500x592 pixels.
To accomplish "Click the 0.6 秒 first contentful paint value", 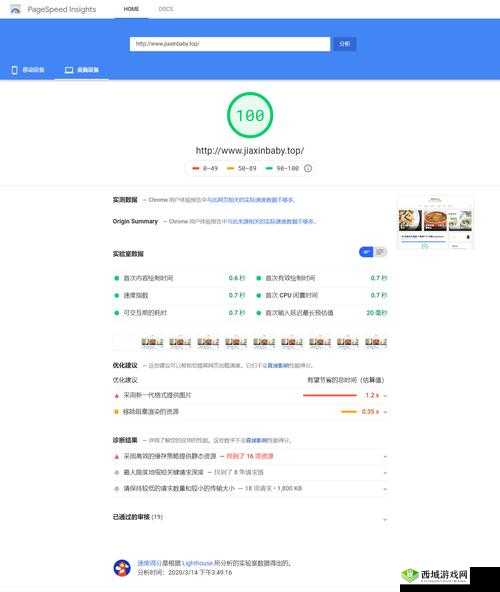I will [x=237, y=278].
